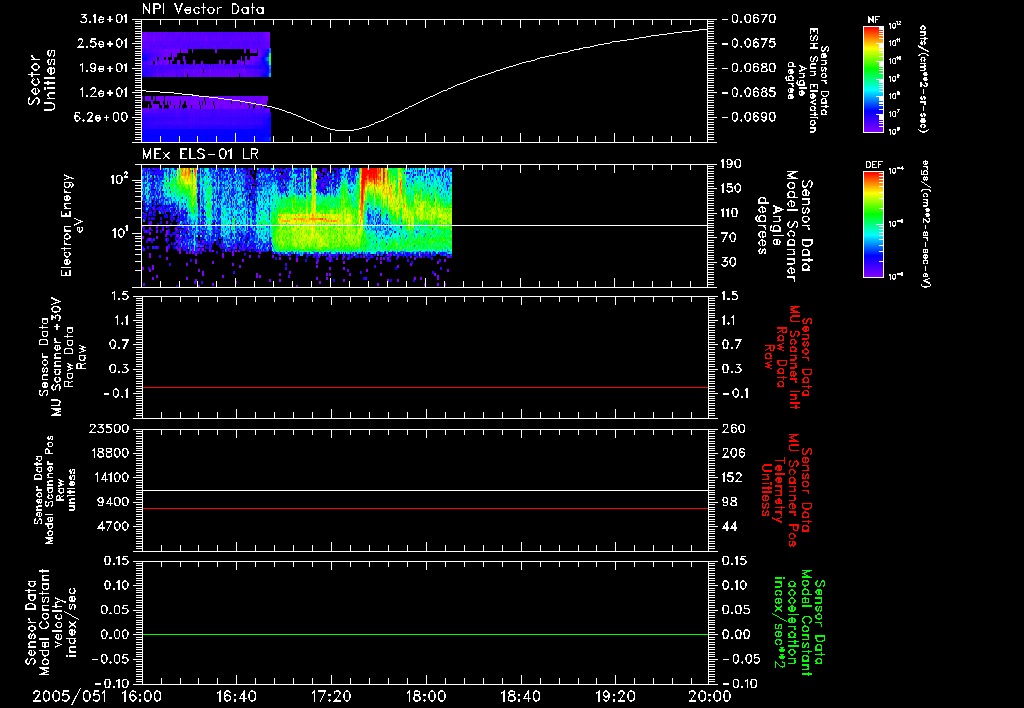1024x708 pixels.
Task: Select the DEF energy flux color bar
Action: (874, 225)
